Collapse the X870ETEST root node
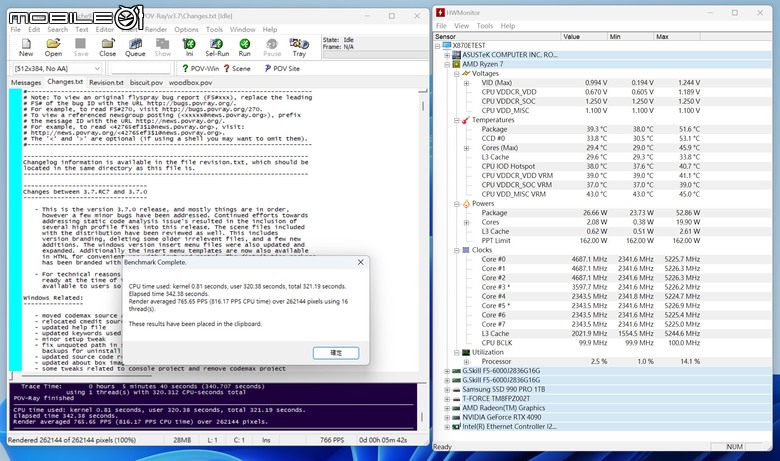Screen dimensions: 780x461 [438, 46]
